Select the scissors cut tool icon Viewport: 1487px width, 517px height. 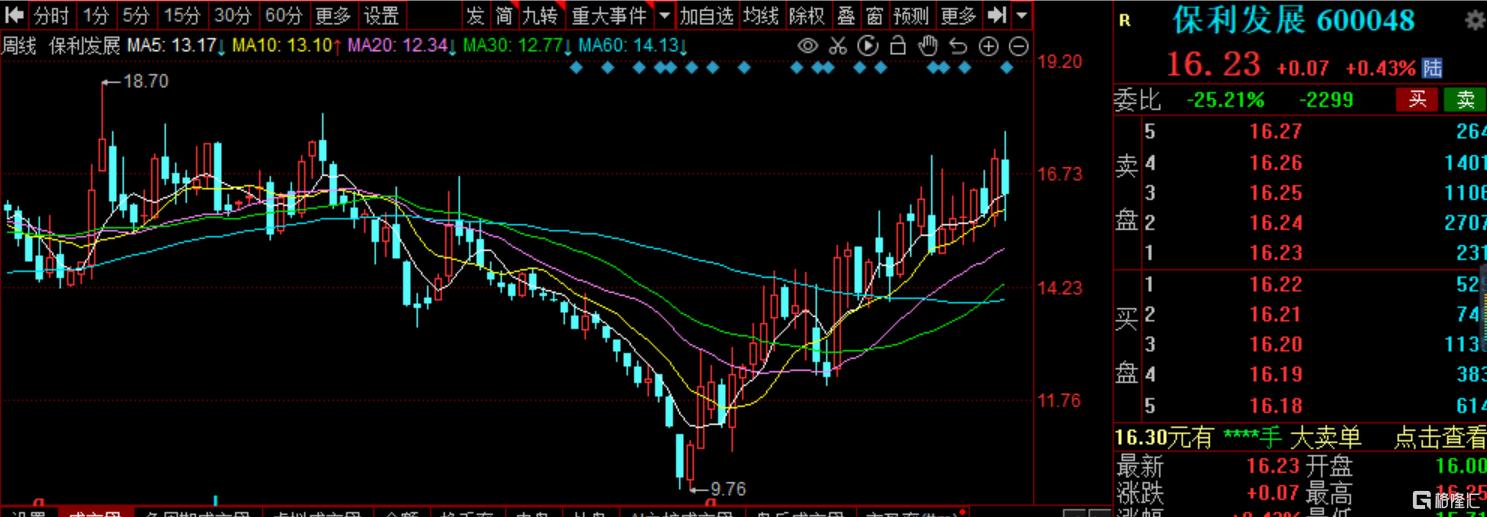point(838,46)
